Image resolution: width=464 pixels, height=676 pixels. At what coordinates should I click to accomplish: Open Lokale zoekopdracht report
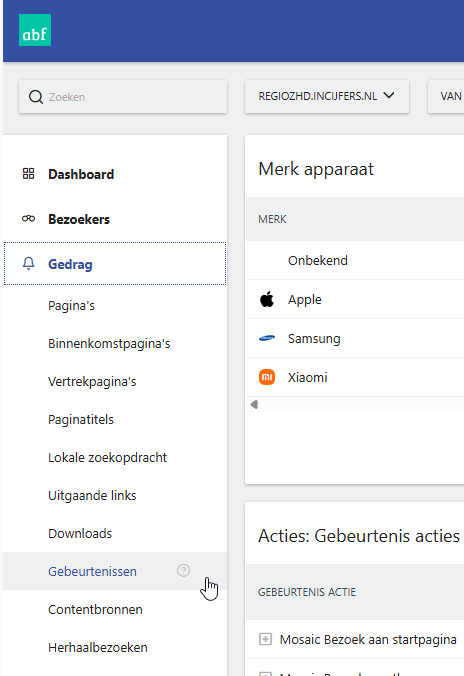[107, 457]
